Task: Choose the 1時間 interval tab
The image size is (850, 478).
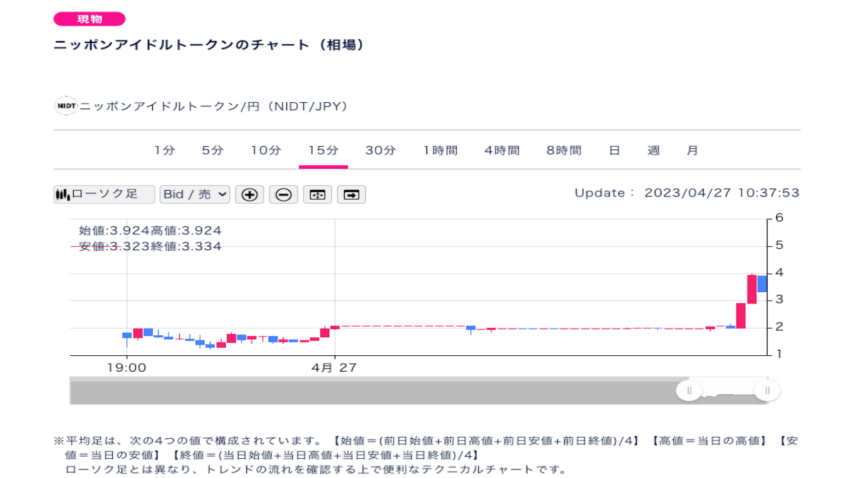Action: tap(440, 151)
